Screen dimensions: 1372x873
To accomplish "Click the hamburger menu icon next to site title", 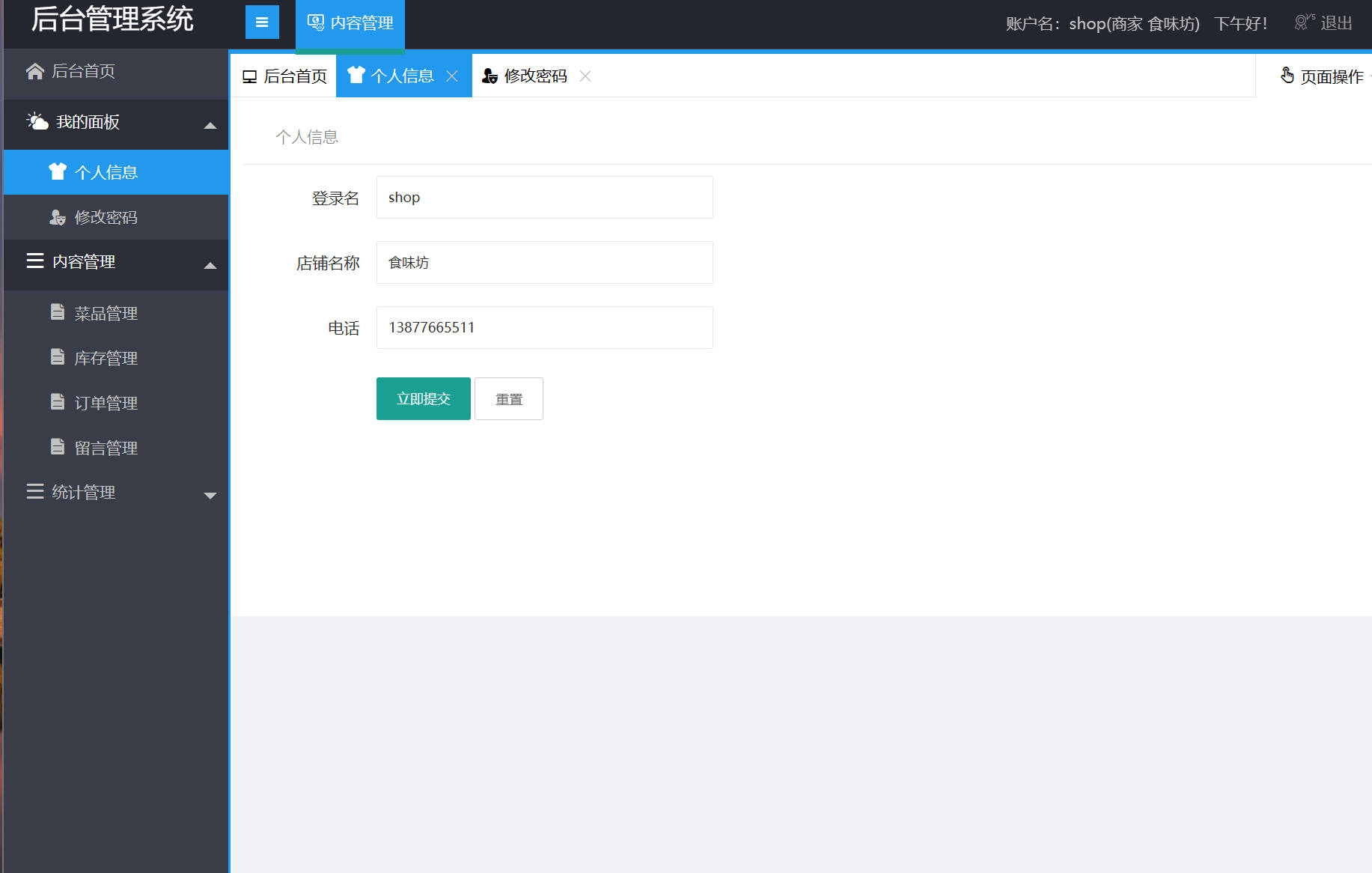I will (261, 22).
